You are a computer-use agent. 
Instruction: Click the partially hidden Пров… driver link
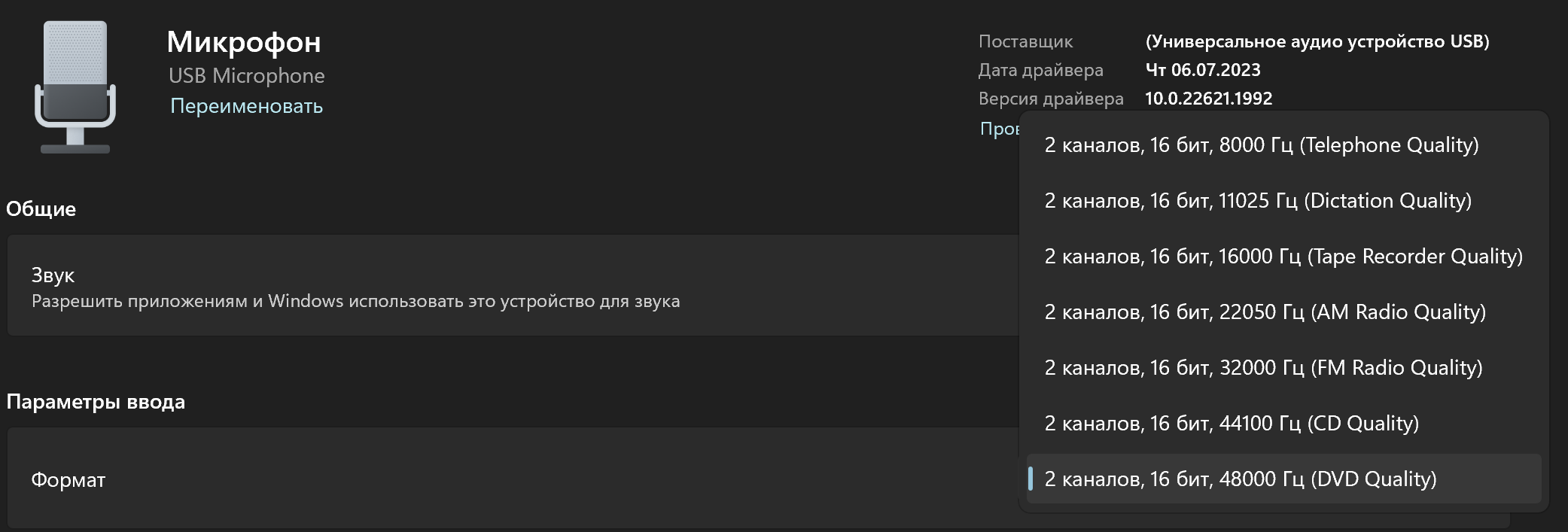tap(999, 129)
